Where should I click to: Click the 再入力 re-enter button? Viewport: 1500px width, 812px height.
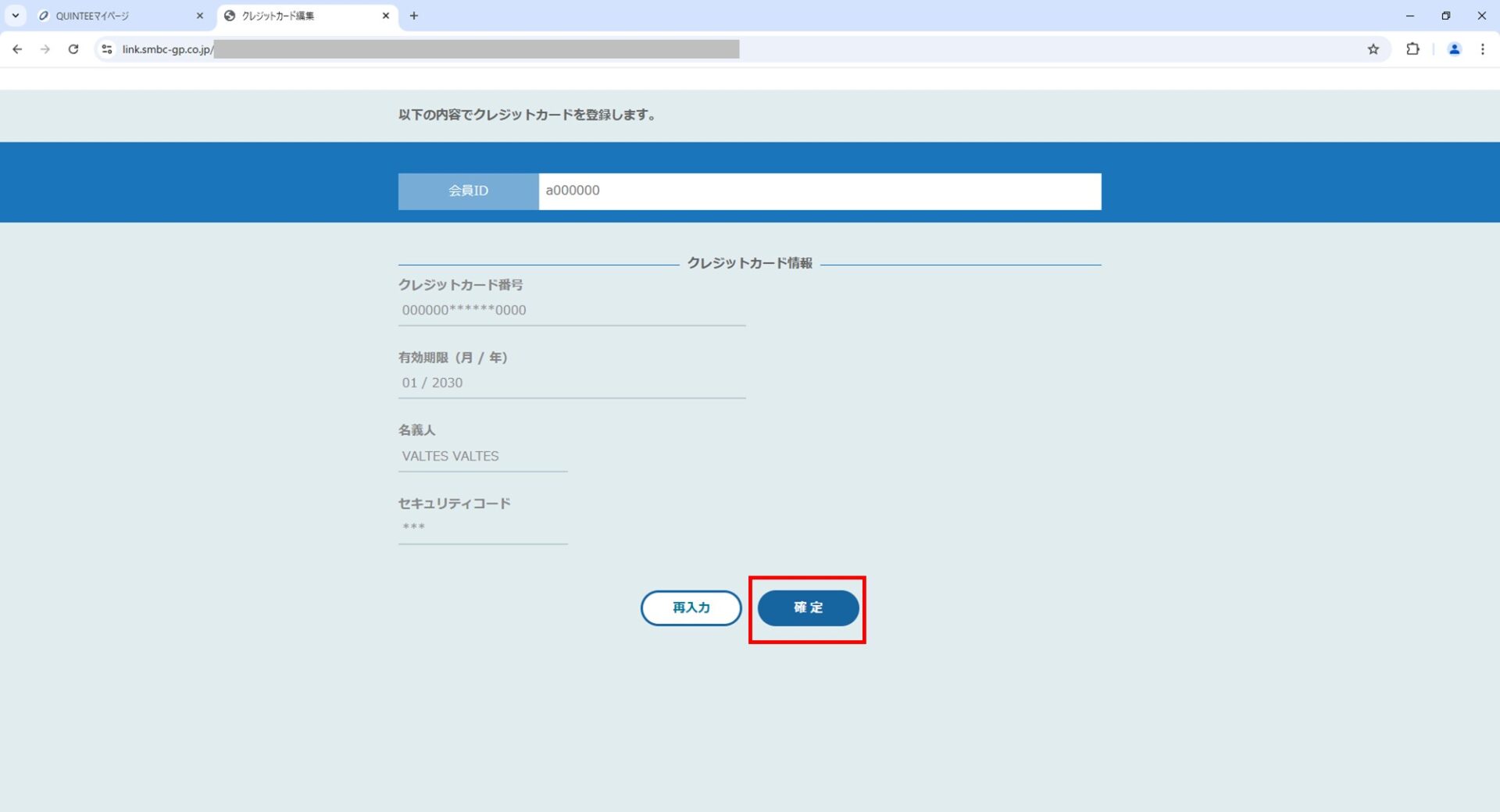click(x=691, y=607)
